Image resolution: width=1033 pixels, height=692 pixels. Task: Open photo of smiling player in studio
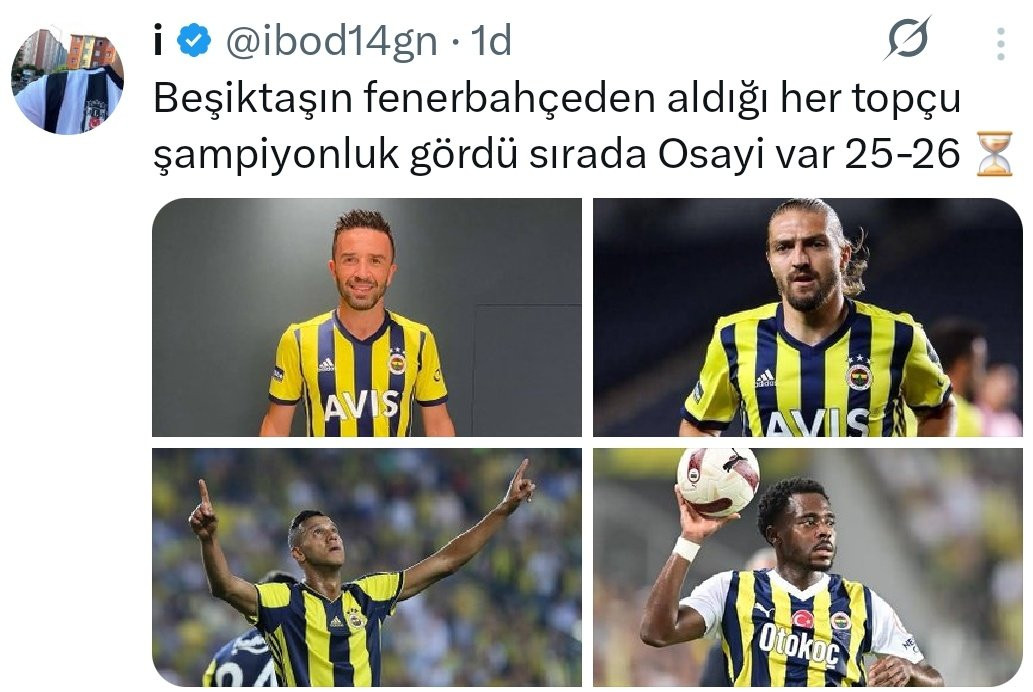click(x=367, y=317)
